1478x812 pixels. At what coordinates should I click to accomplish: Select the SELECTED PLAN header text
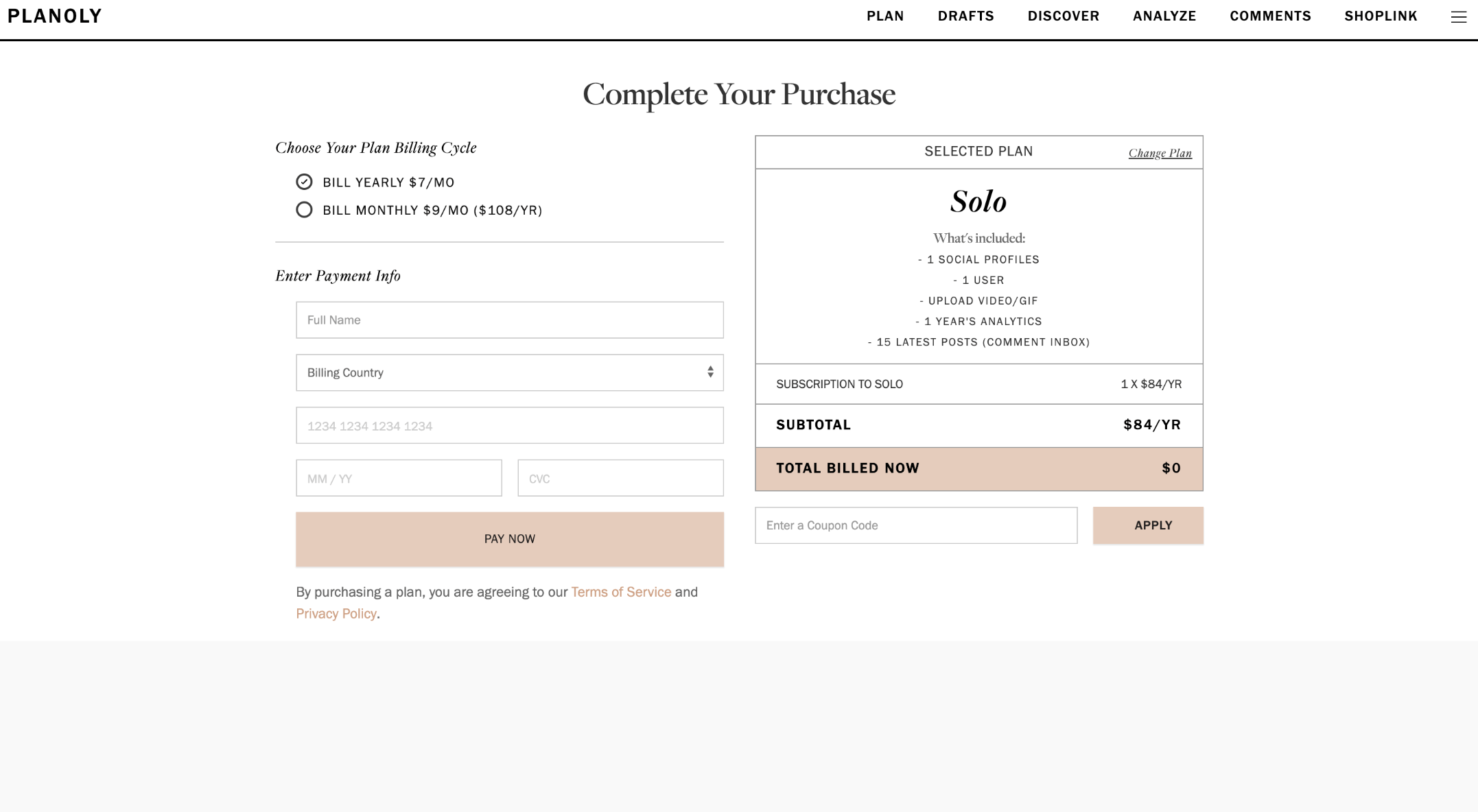pyautogui.click(x=978, y=152)
